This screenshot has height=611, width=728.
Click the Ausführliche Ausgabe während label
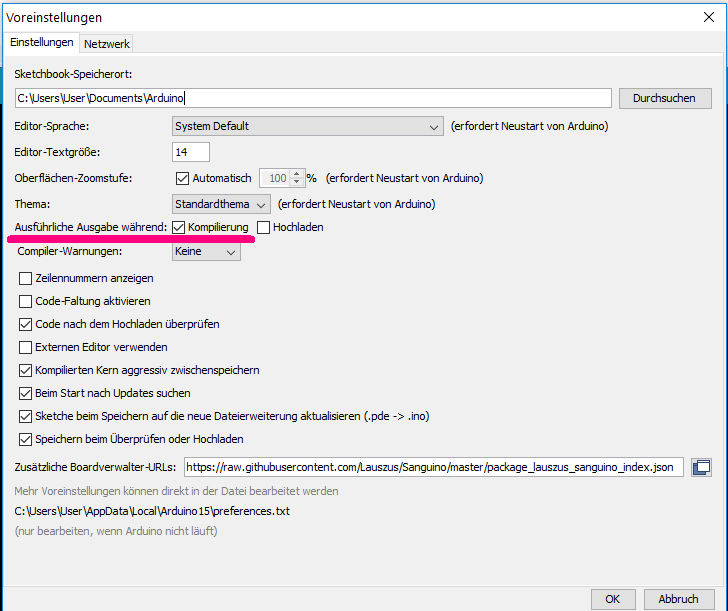pos(91,228)
